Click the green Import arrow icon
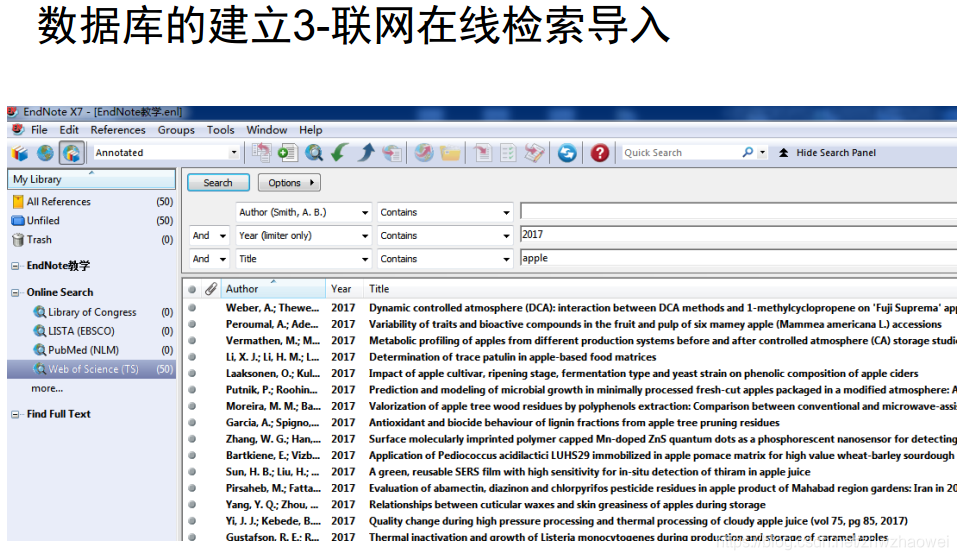958x560 pixels. click(x=340, y=153)
